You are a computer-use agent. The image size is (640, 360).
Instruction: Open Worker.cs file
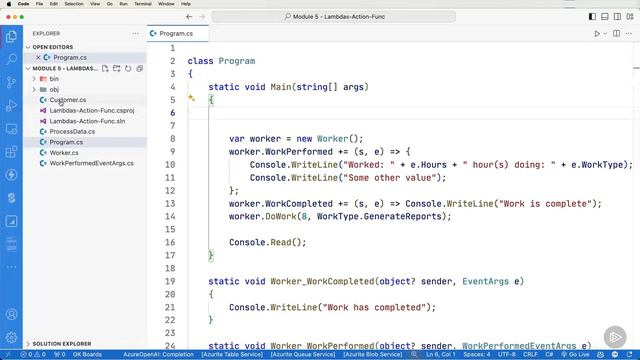pyautogui.click(x=64, y=153)
